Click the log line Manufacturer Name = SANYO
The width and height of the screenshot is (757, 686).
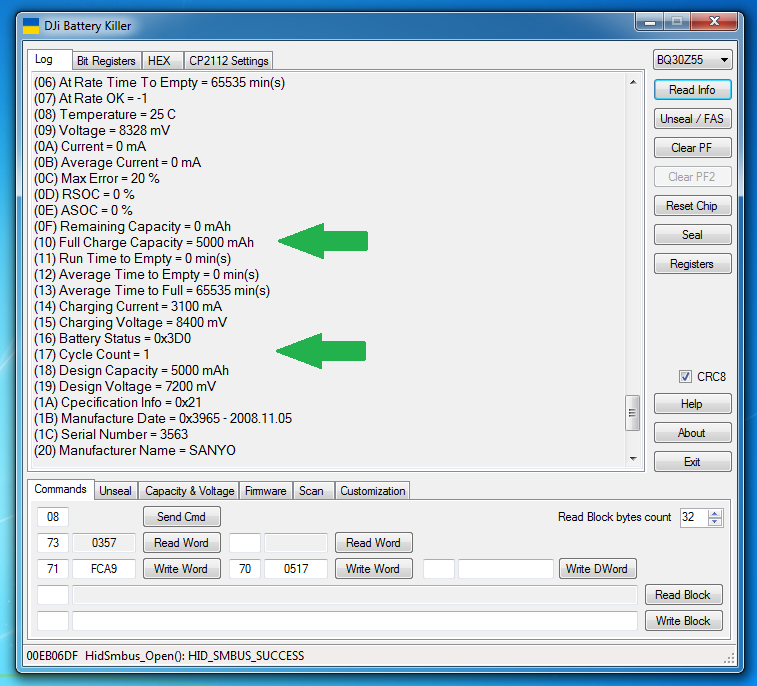coord(135,450)
